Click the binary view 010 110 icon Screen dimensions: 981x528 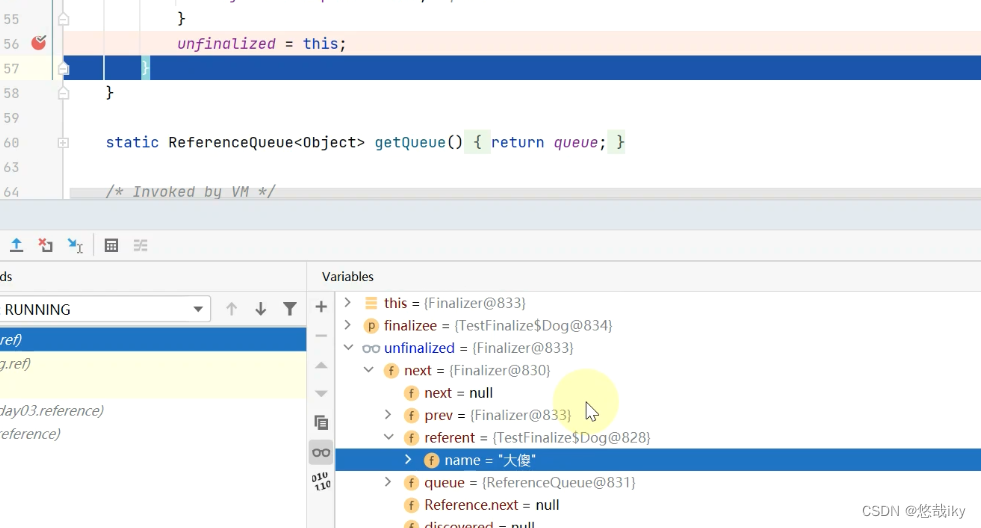click(322, 481)
